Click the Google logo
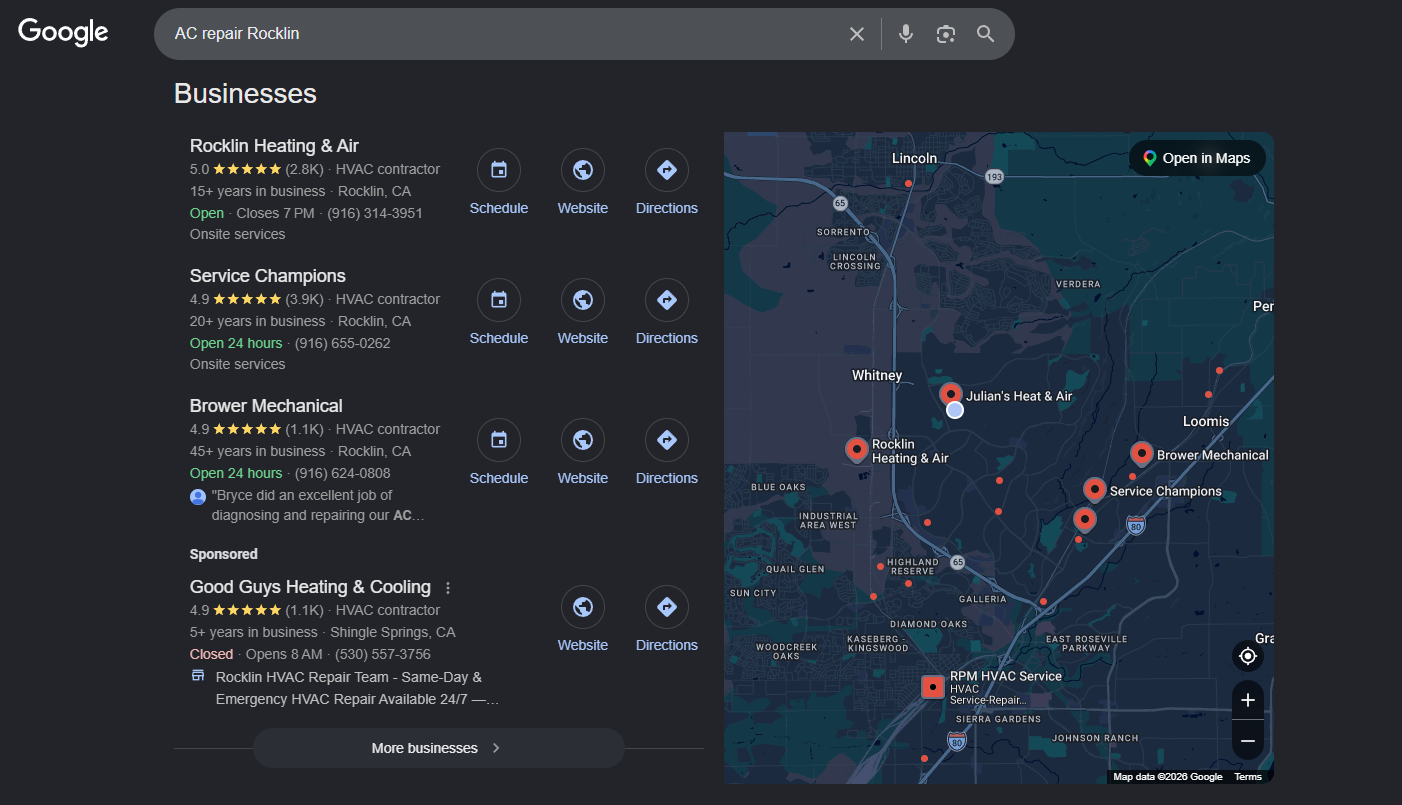The width and height of the screenshot is (1402, 805). tap(63, 32)
